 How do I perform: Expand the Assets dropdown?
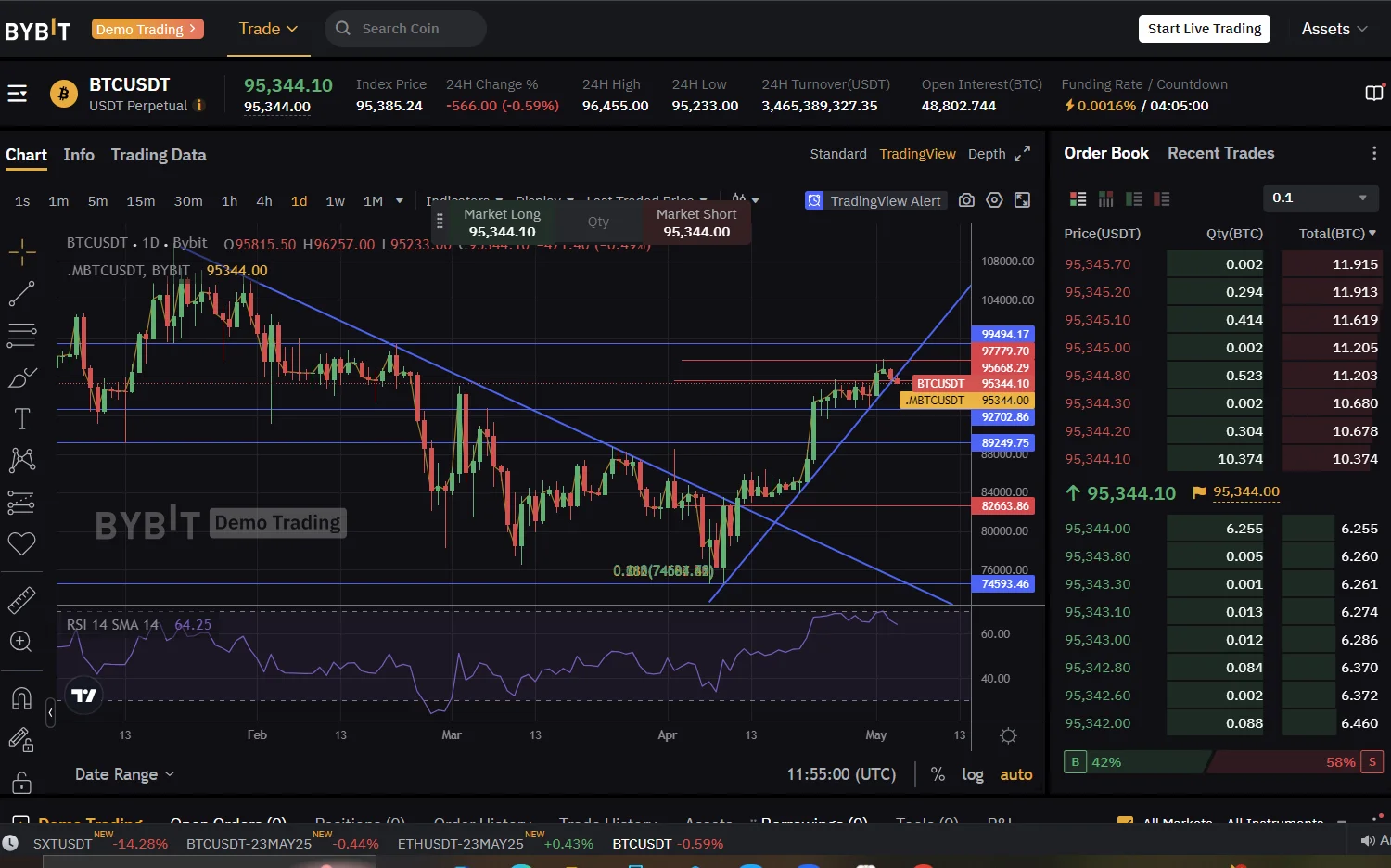[1334, 29]
